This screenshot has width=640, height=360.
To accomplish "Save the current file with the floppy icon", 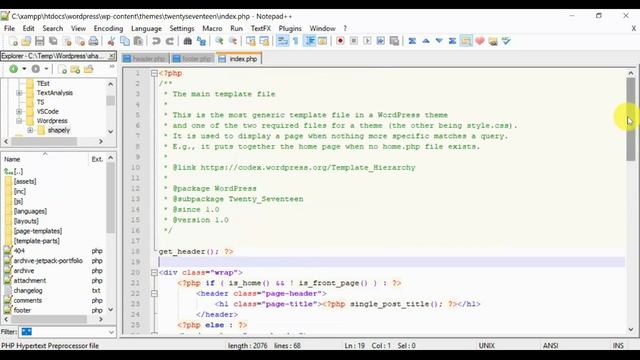I will click(40, 41).
